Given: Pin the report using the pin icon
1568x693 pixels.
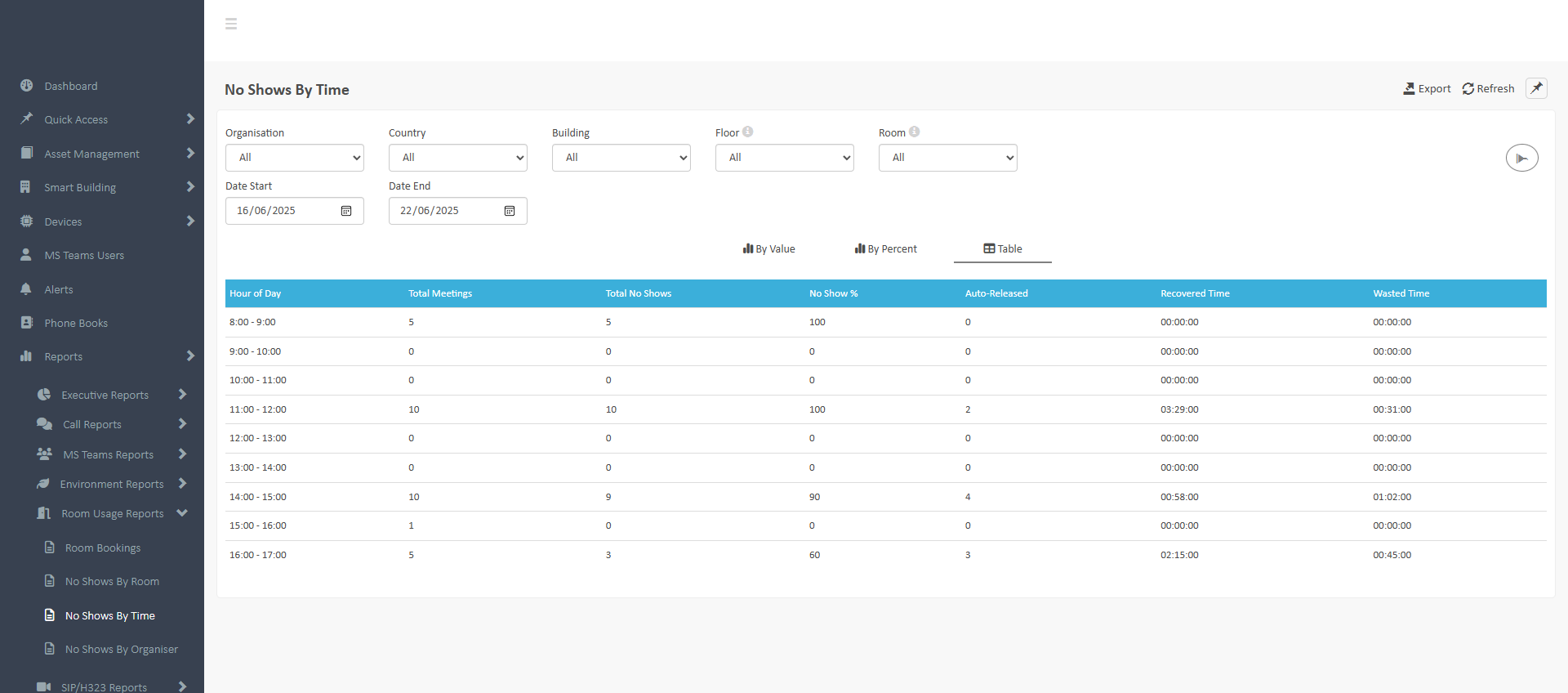Looking at the screenshot, I should point(1537,88).
